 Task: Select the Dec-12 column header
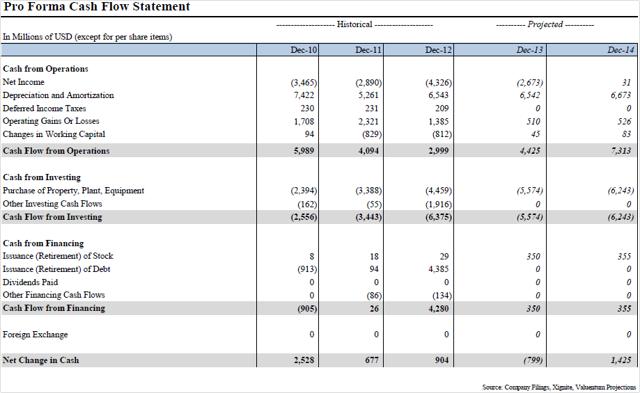click(438, 50)
